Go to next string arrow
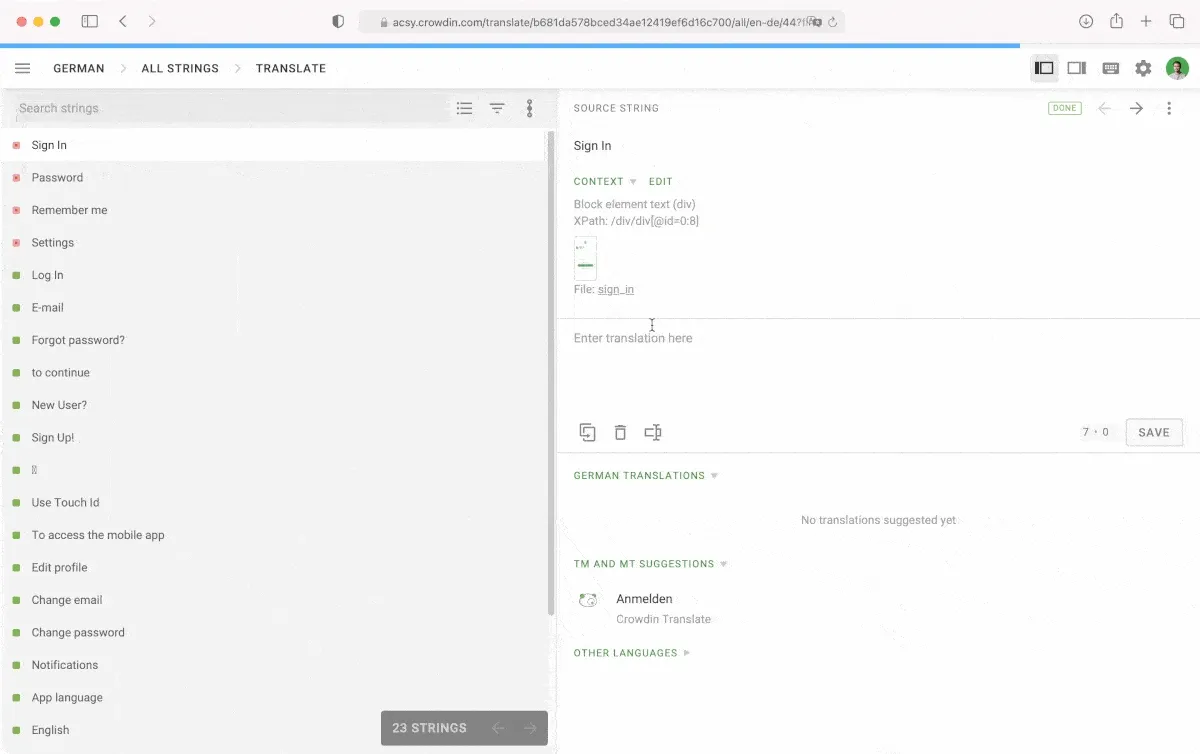1200x754 pixels. (1136, 108)
